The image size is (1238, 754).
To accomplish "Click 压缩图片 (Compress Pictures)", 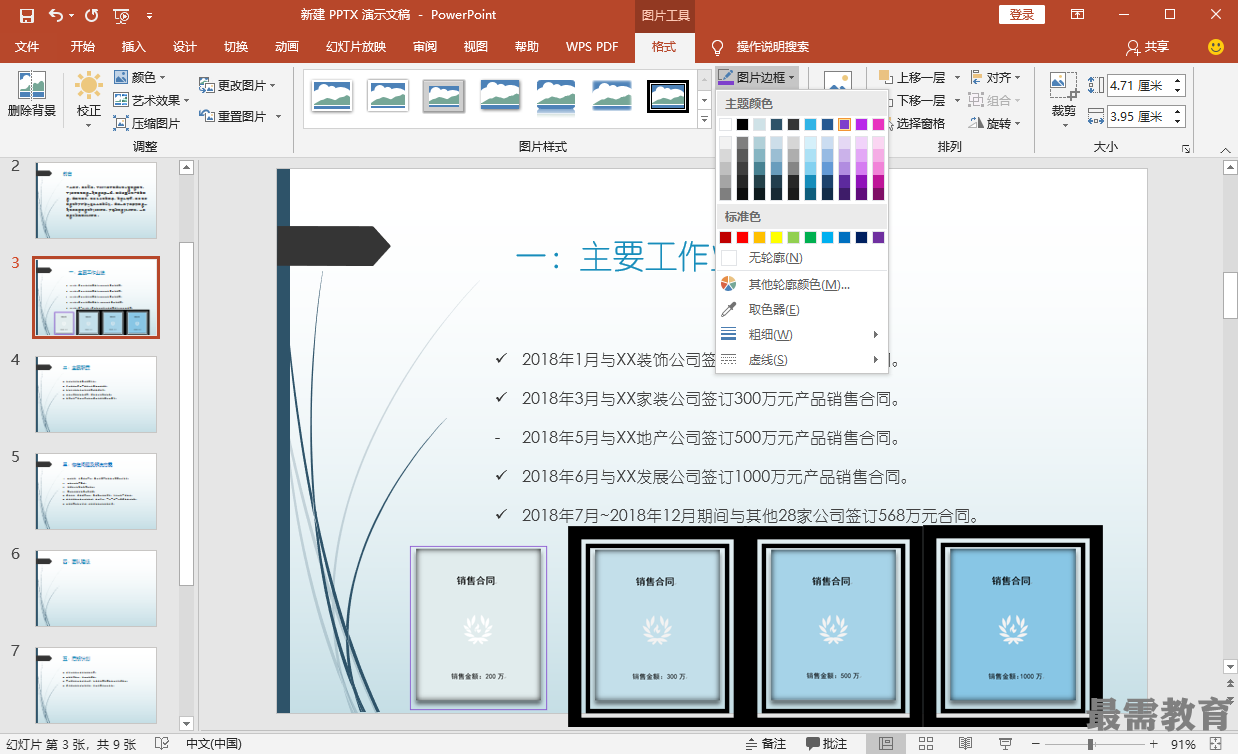I will (x=146, y=124).
